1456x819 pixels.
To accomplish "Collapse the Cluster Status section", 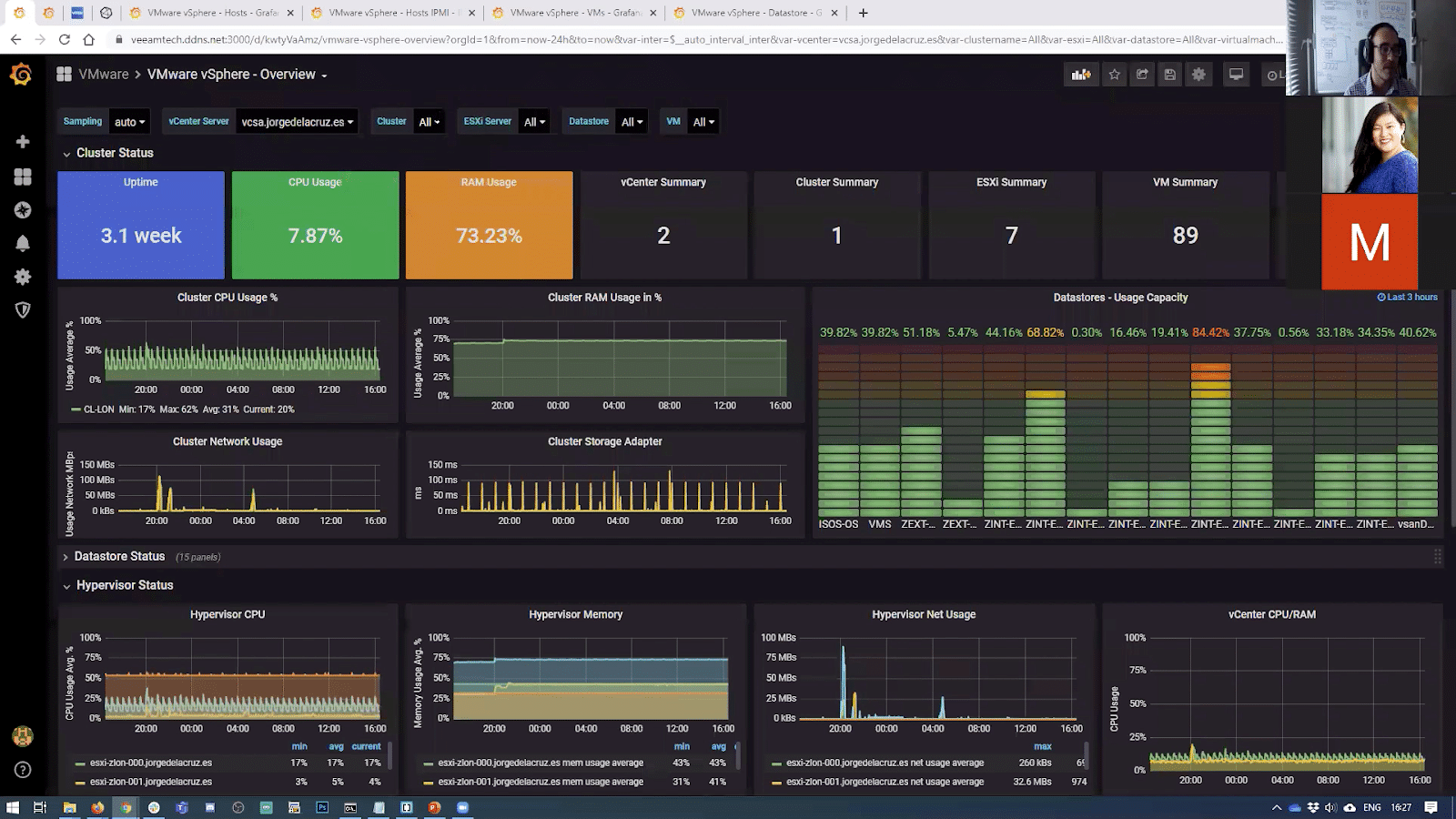I will pos(109,153).
